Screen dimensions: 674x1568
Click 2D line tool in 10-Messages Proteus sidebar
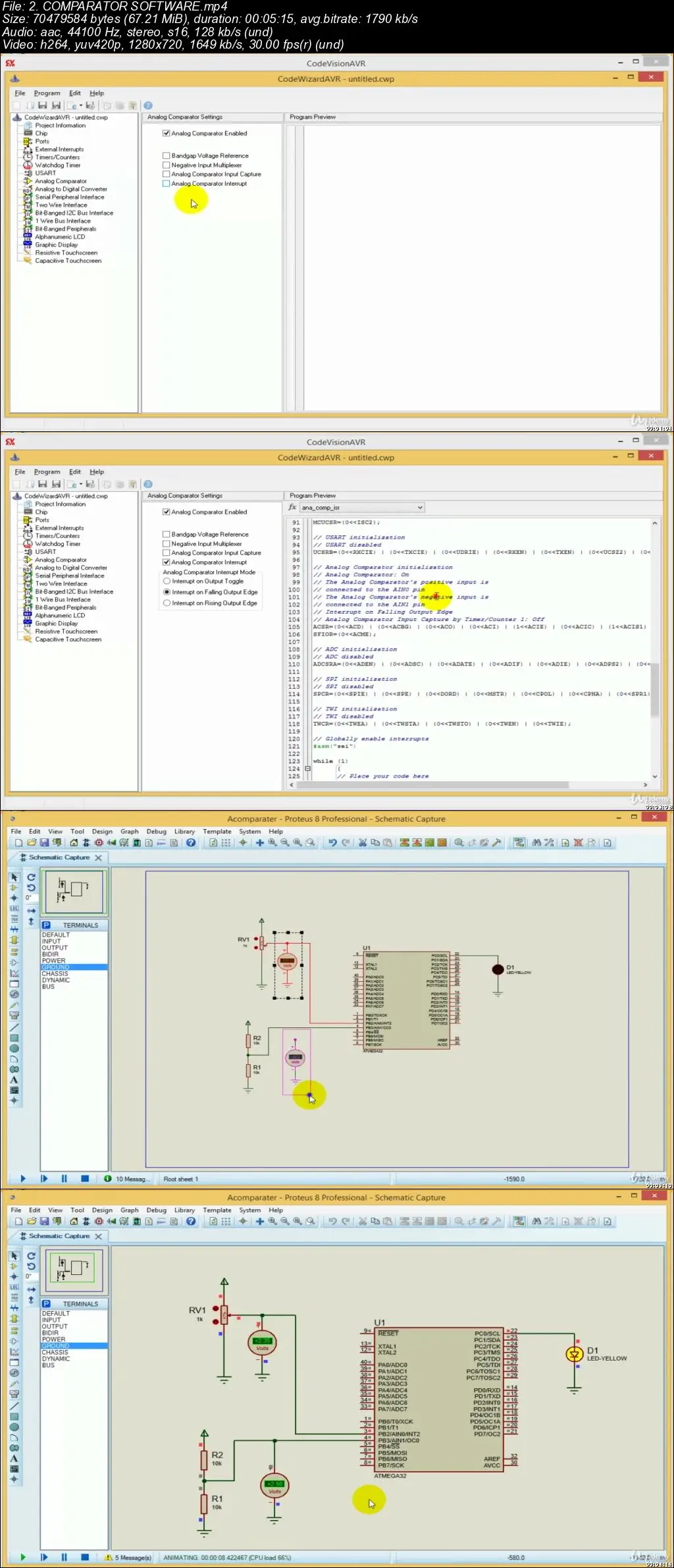tap(14, 1027)
